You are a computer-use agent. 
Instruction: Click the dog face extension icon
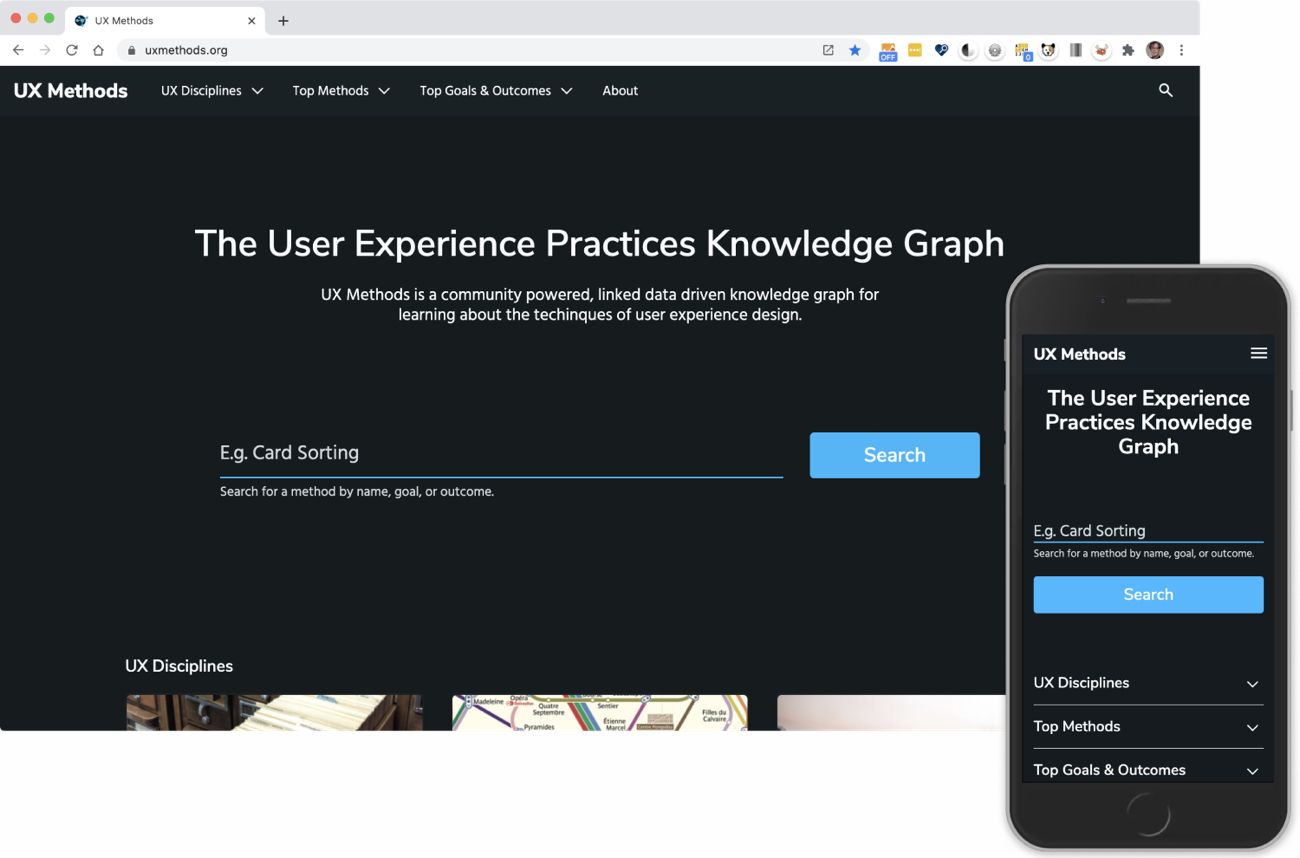tap(1048, 50)
